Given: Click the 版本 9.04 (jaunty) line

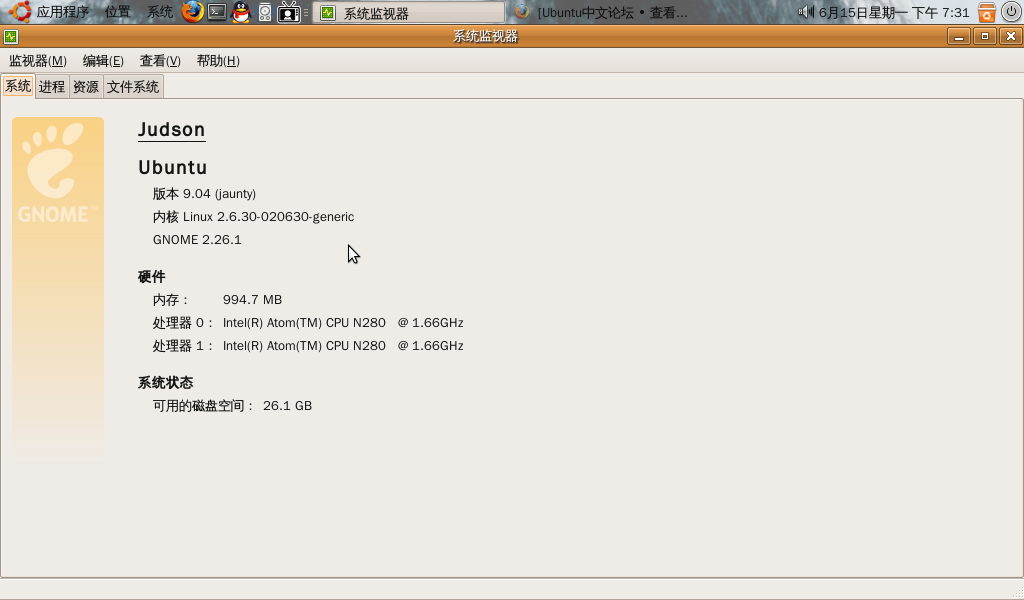Looking at the screenshot, I should [x=204, y=193].
